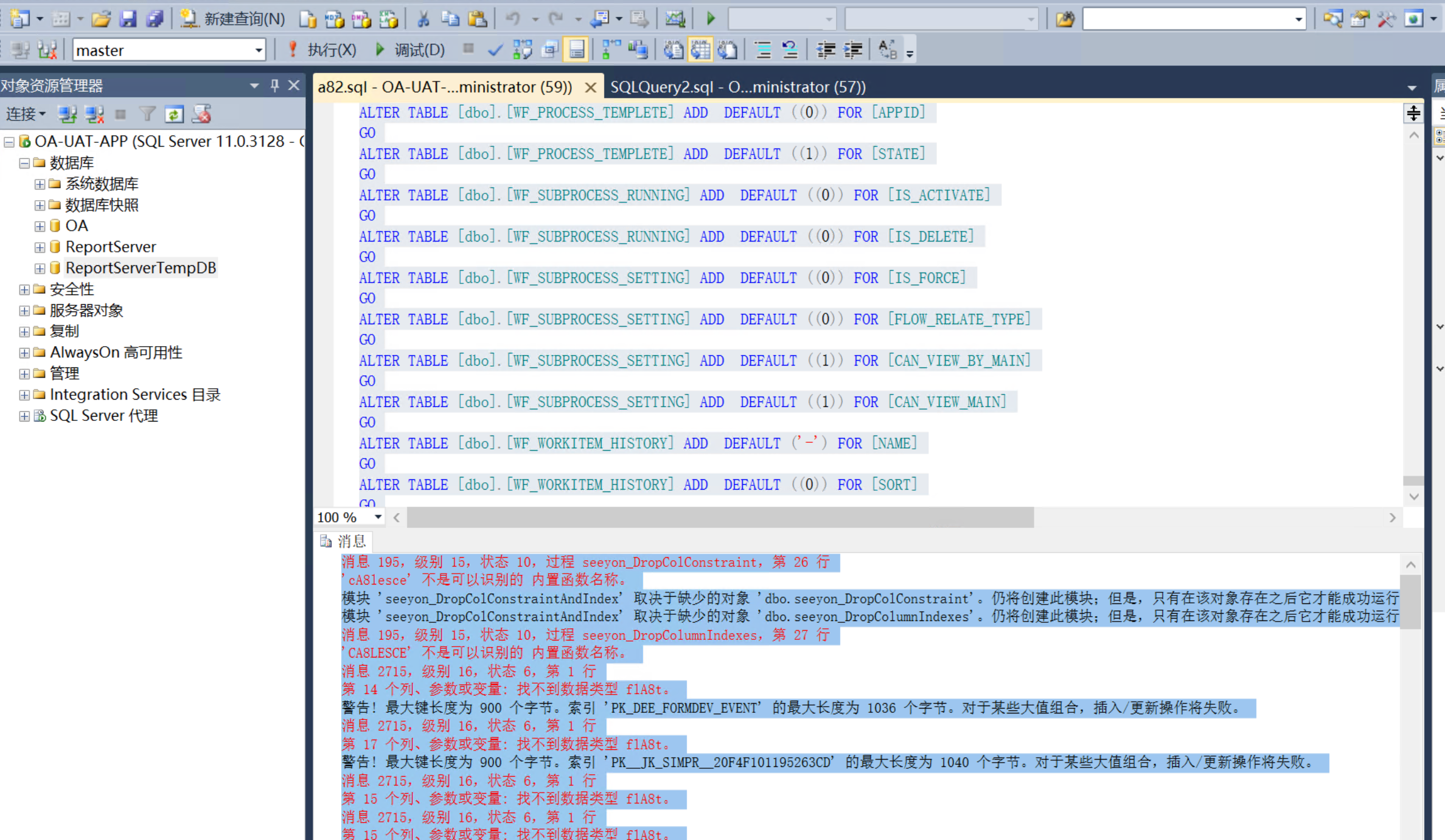Click the Parse query checkmark icon
The width and height of the screenshot is (1445, 840).
[495, 50]
